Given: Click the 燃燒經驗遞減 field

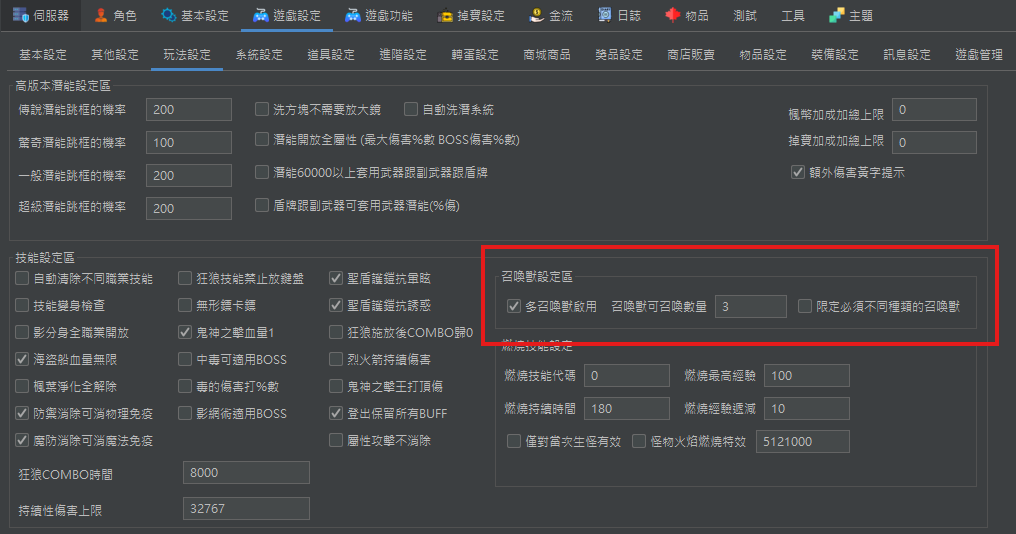Looking at the screenshot, I should pyautogui.click(x=807, y=409).
